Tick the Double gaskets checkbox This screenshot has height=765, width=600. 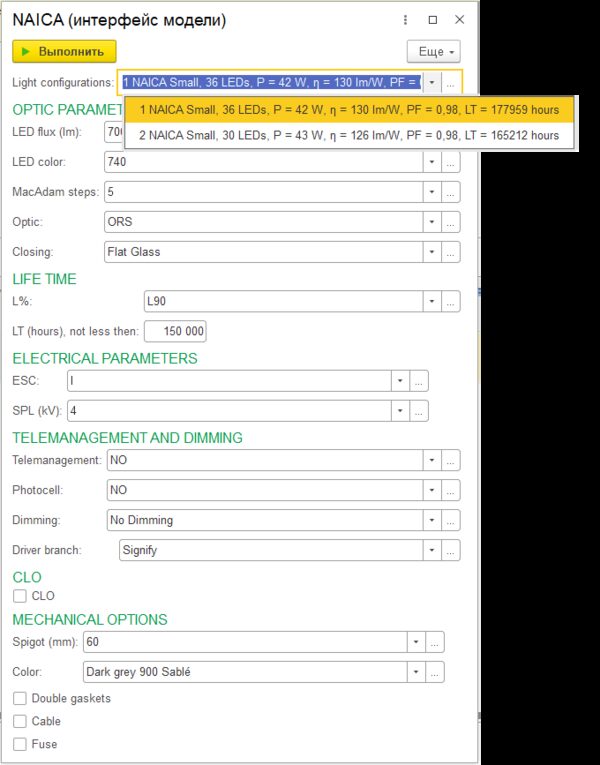(x=20, y=698)
